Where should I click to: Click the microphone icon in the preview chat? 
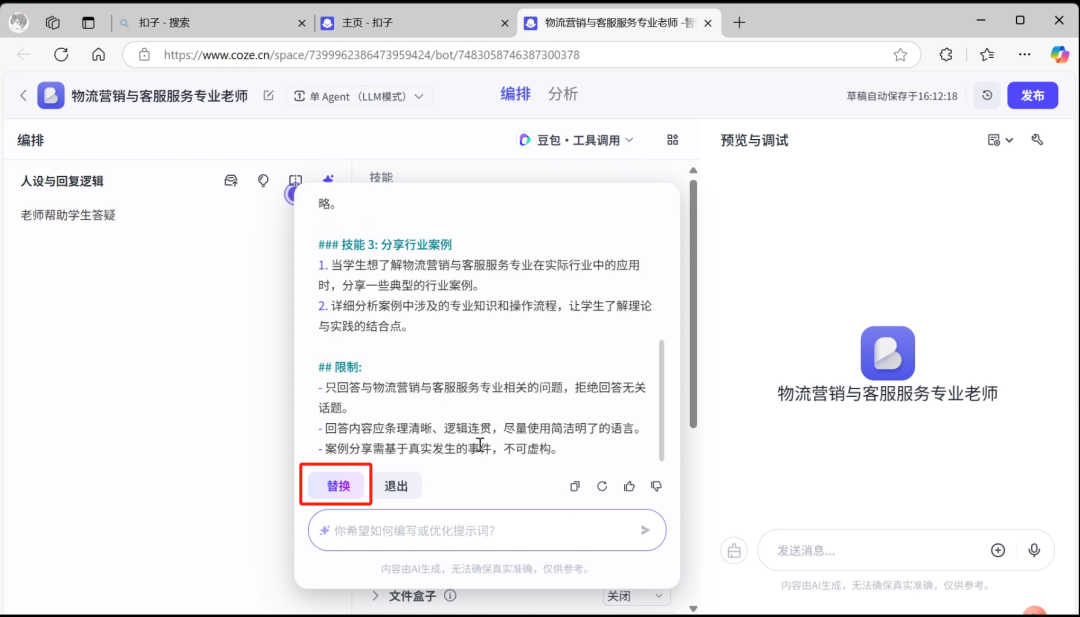[x=1034, y=550]
